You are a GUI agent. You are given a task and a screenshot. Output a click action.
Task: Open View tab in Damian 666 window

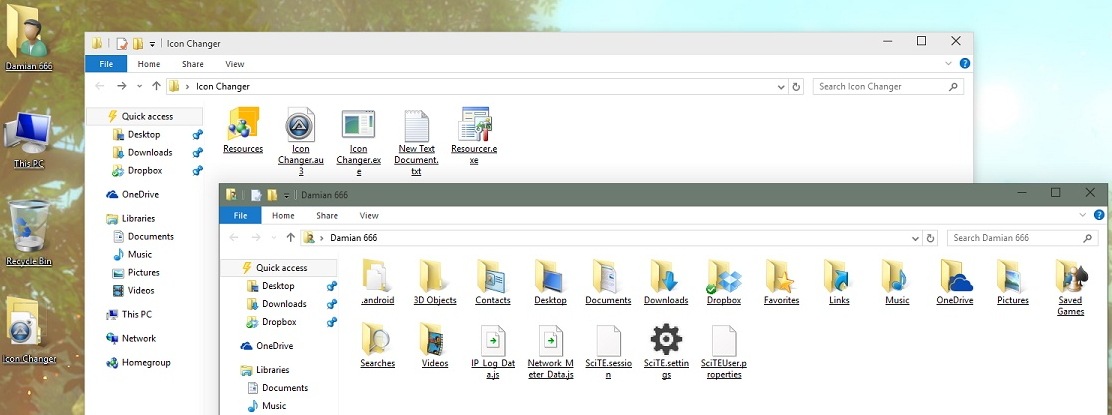coord(369,216)
